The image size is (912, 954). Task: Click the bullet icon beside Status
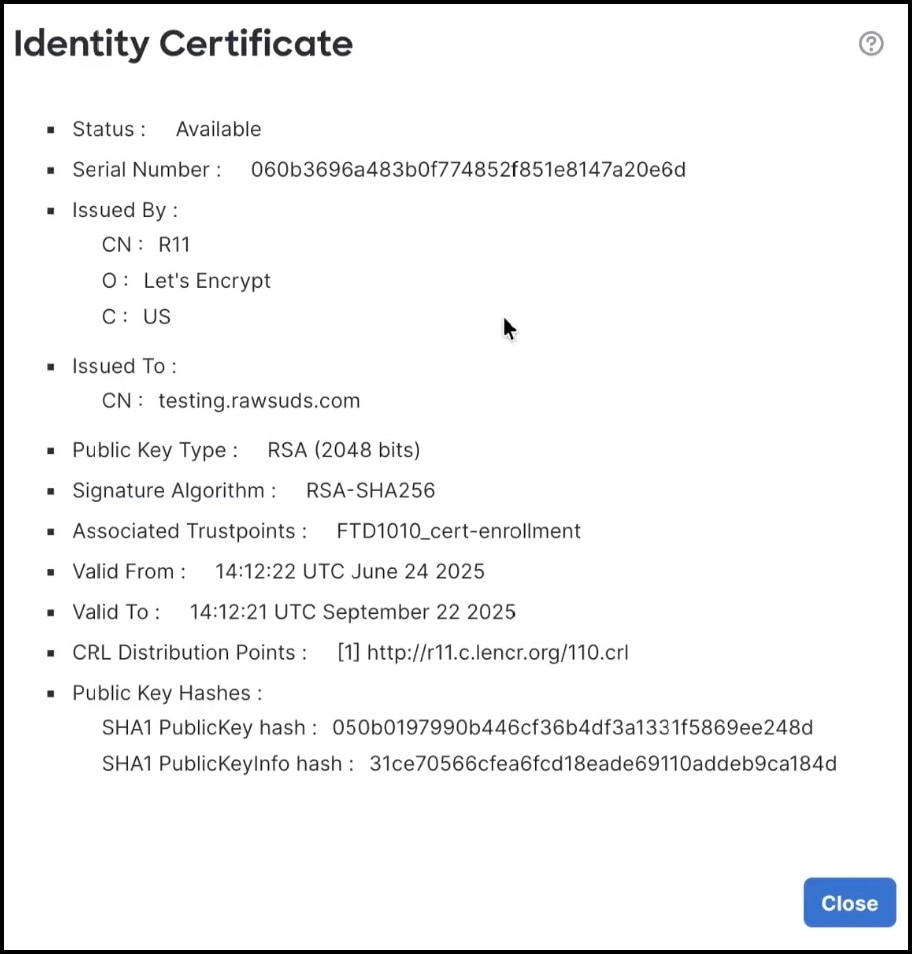point(52,129)
